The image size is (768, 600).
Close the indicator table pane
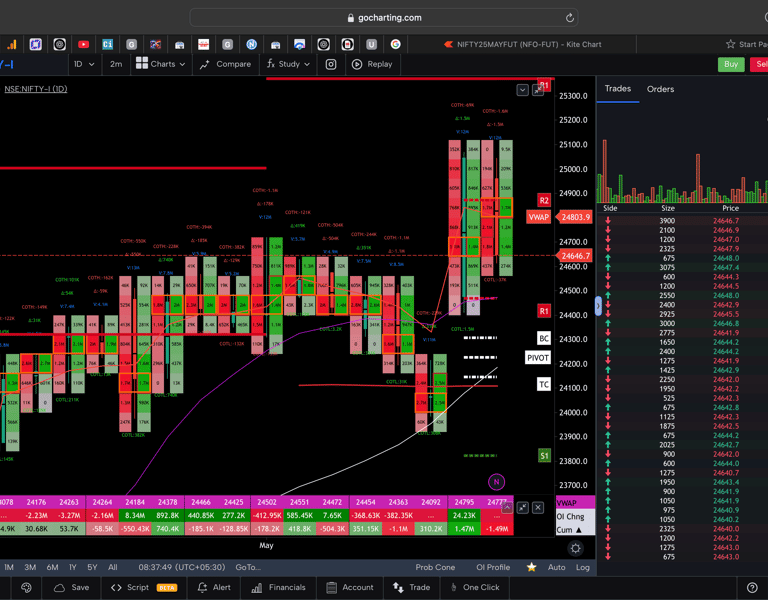coord(538,507)
